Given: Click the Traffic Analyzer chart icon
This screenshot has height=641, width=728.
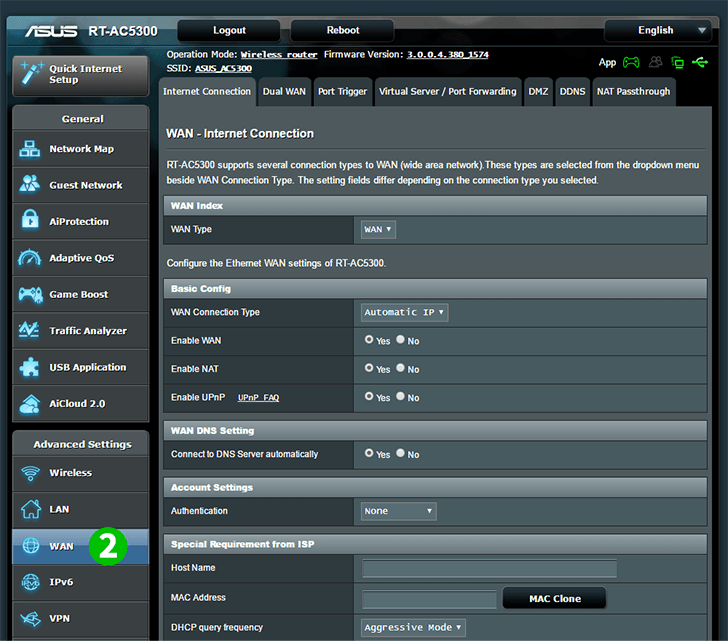Looking at the screenshot, I should click(x=29, y=330).
